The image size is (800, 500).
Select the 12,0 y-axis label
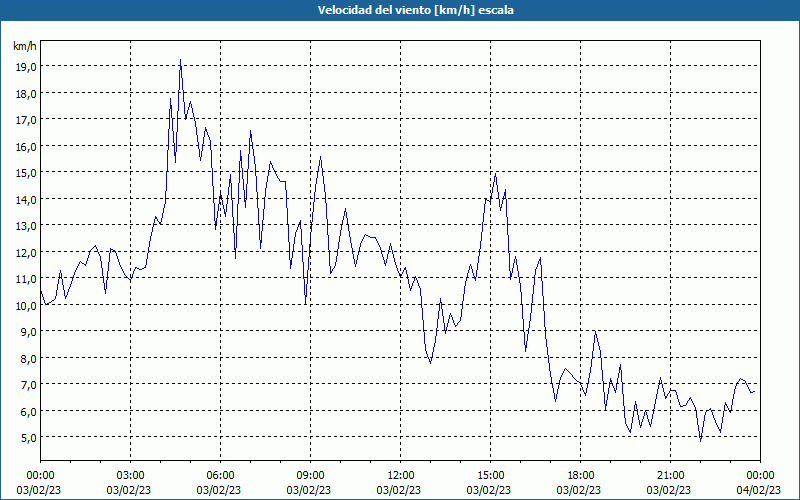25,253
